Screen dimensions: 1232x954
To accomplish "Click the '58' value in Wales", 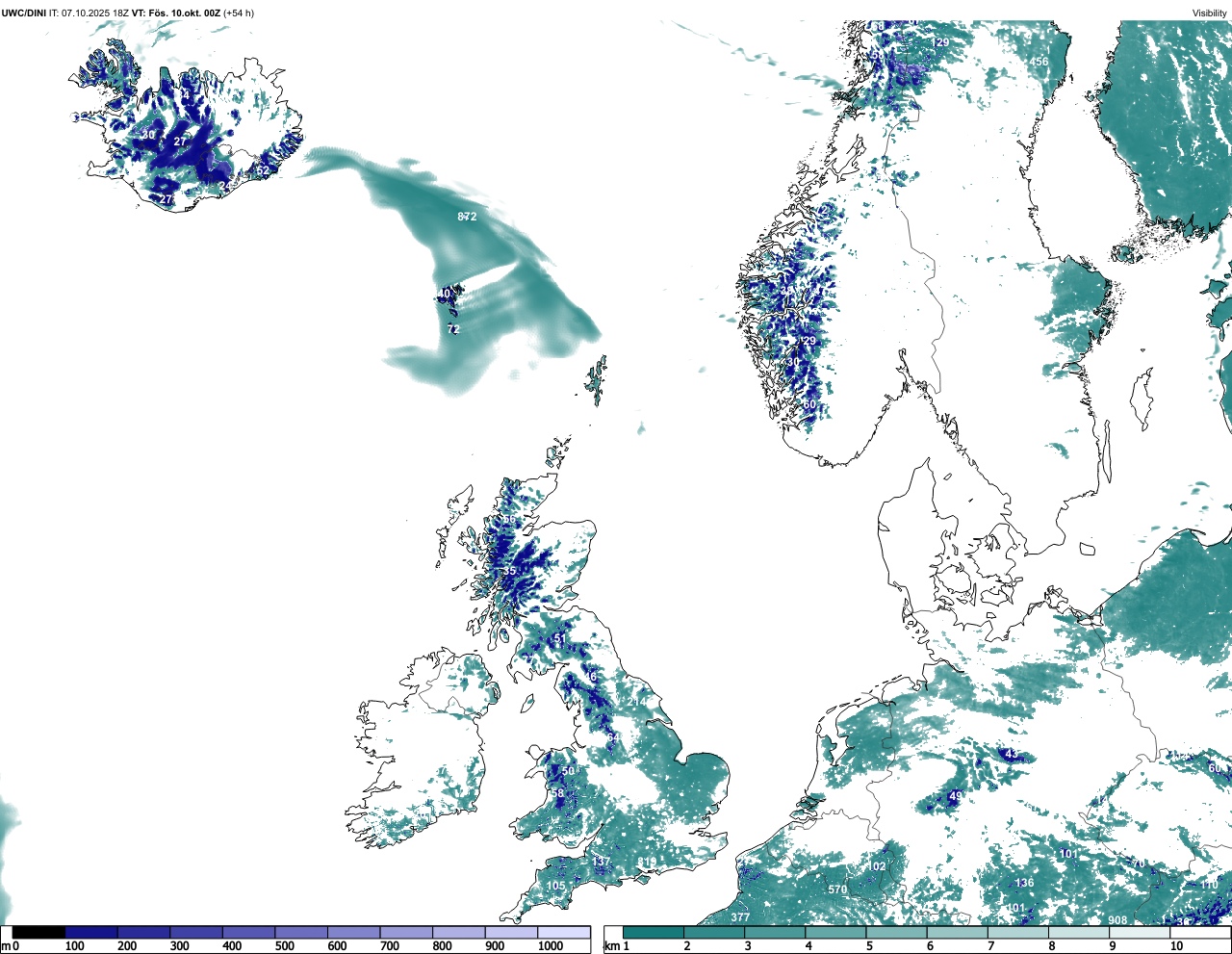I will [557, 793].
